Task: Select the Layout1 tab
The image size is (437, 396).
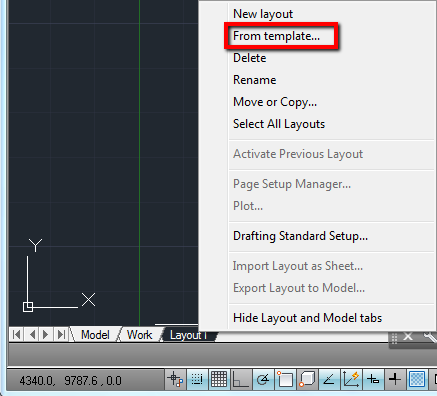Action: click(188, 335)
